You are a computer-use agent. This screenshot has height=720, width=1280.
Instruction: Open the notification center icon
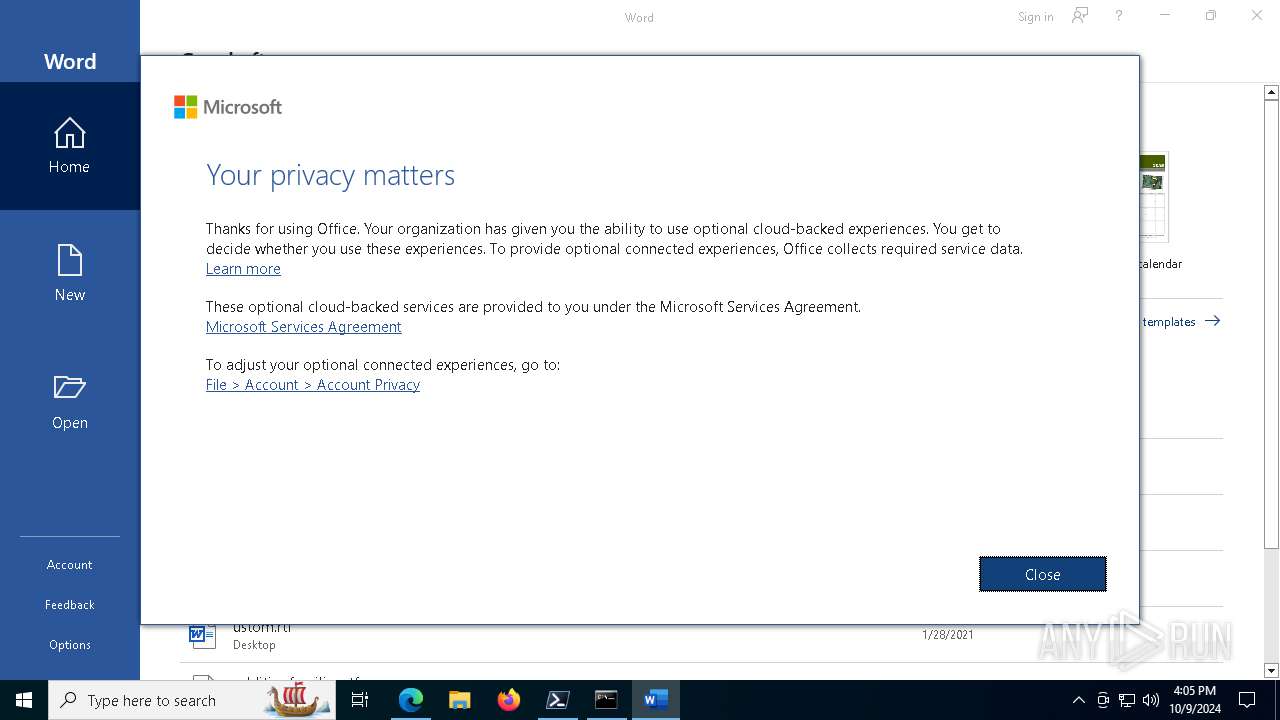[x=1247, y=700]
